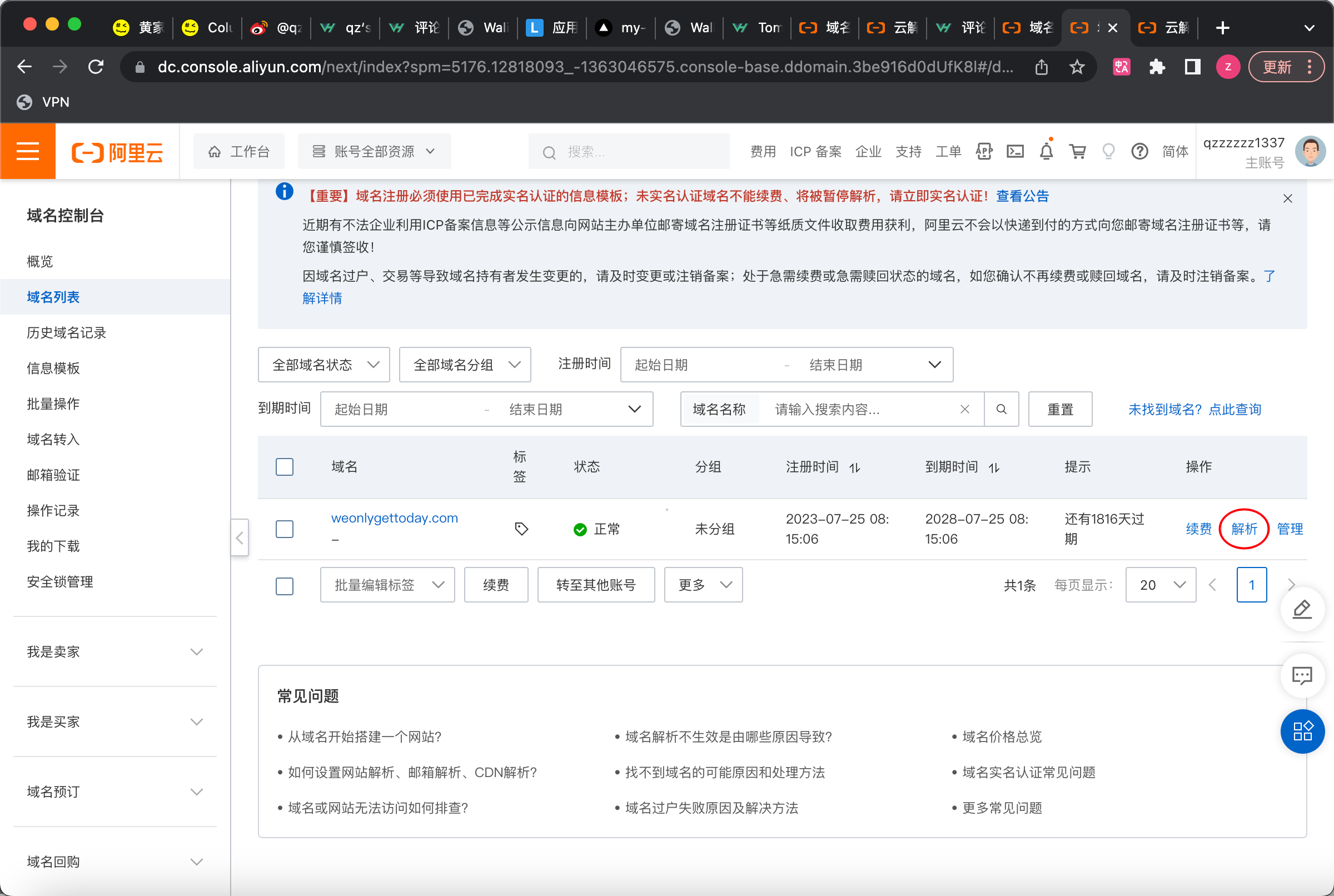
Task: Open 全部域名状态 dropdown
Action: [x=324, y=365]
